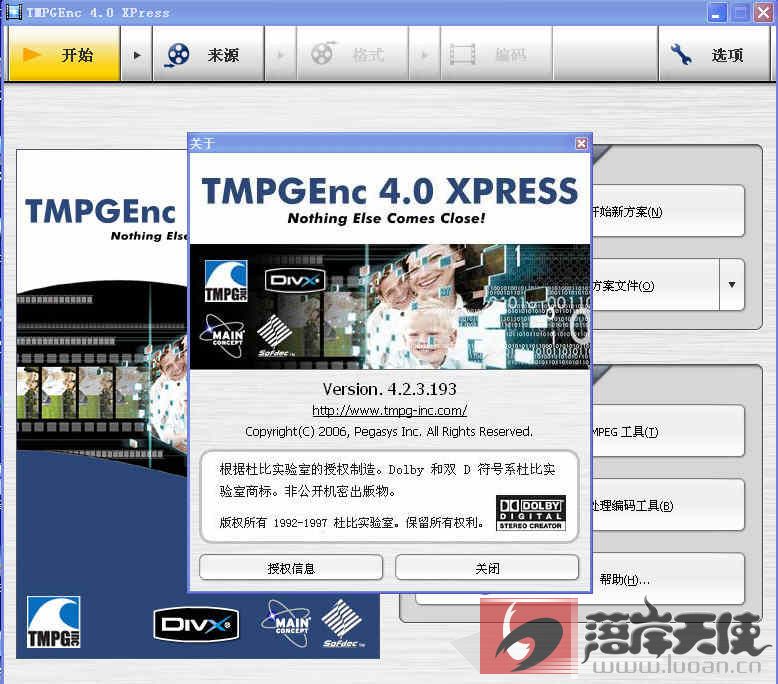Click the Sofdec logo in About banner
The height and width of the screenshot is (684, 778).
pos(275,336)
